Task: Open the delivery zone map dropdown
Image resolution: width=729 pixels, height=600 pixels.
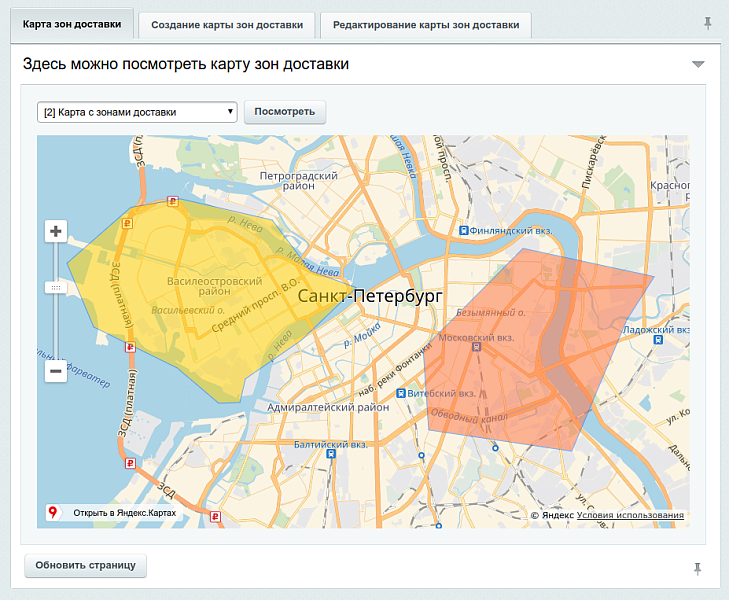Action: coord(137,112)
